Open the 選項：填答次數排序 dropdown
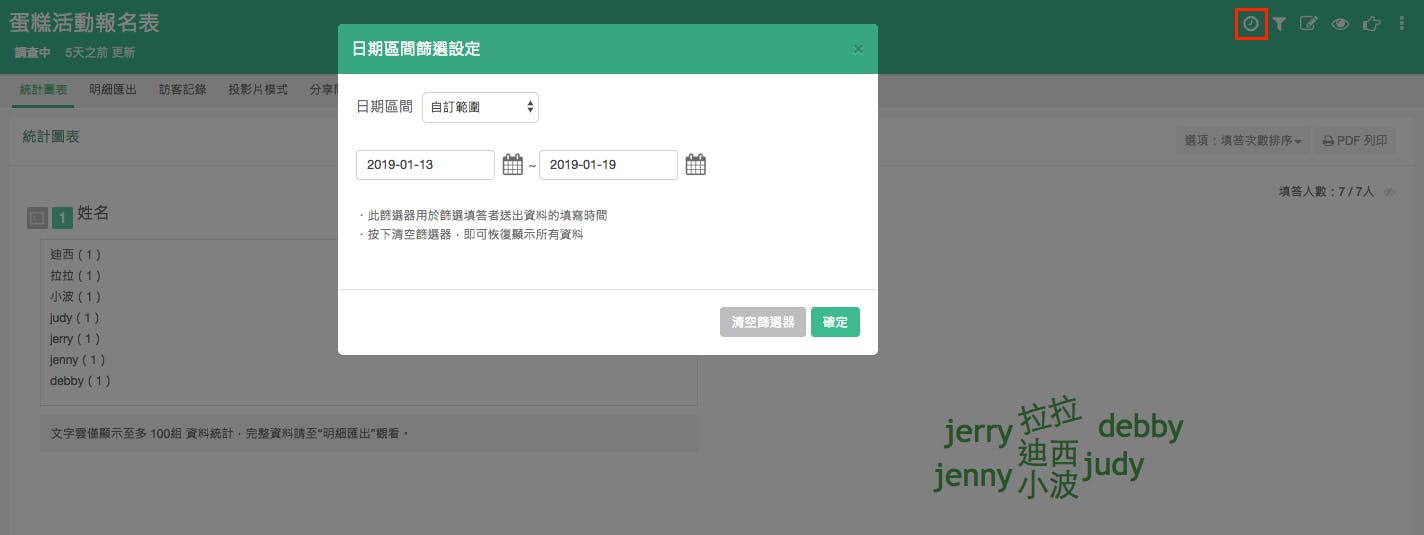The width and height of the screenshot is (1424, 535). 1243,141
